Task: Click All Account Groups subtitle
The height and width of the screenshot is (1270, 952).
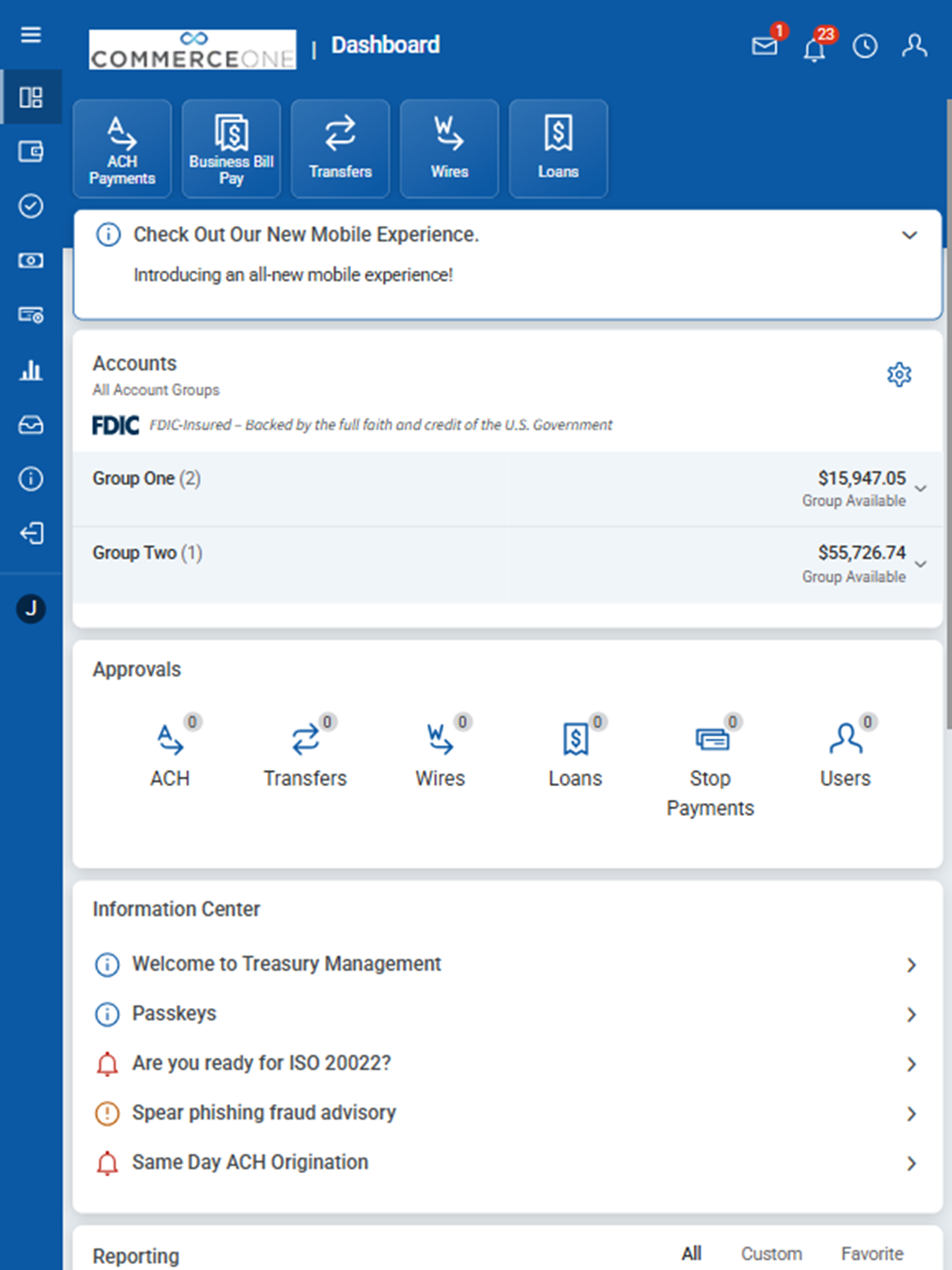Action: [156, 390]
